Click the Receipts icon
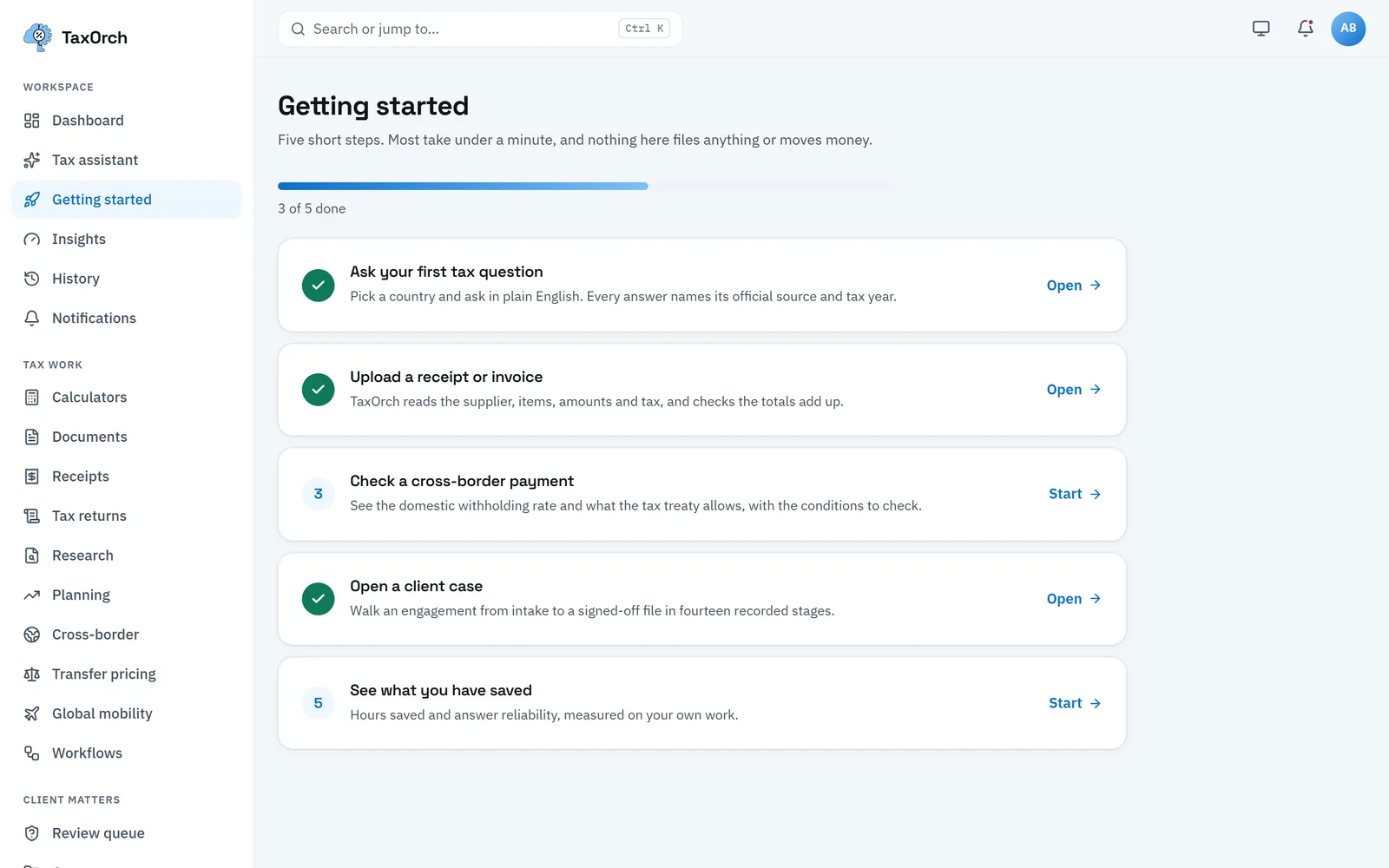 [x=32, y=477]
